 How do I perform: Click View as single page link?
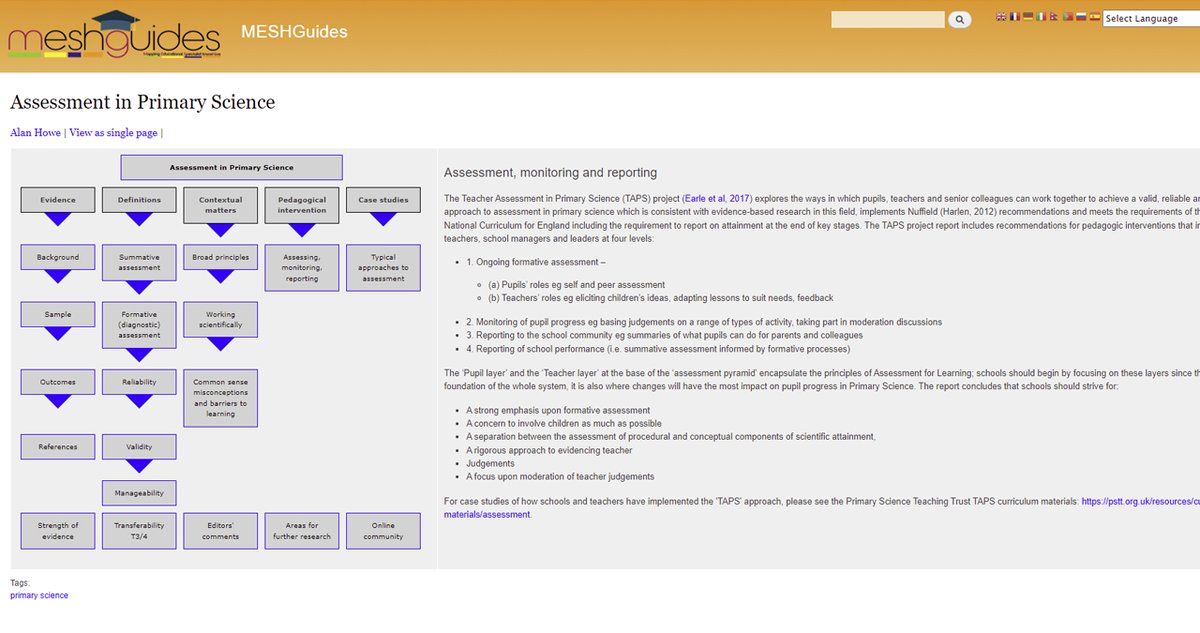(113, 132)
